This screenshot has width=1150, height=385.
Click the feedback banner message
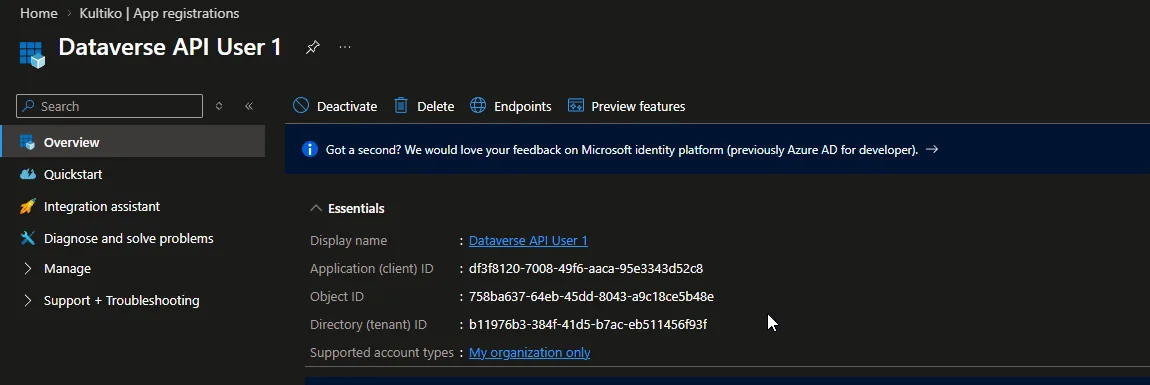(x=622, y=150)
